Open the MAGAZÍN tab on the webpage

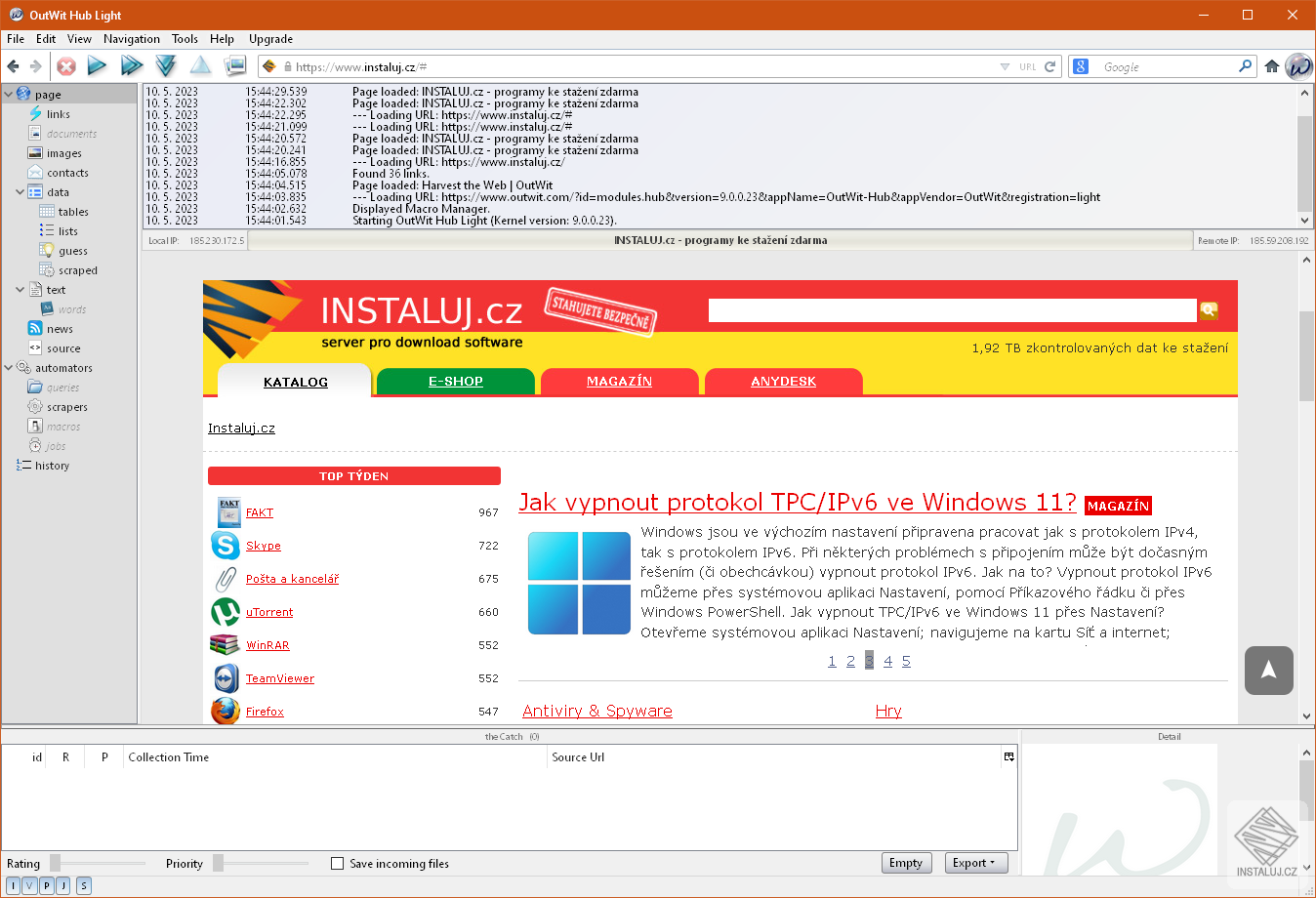[619, 382]
